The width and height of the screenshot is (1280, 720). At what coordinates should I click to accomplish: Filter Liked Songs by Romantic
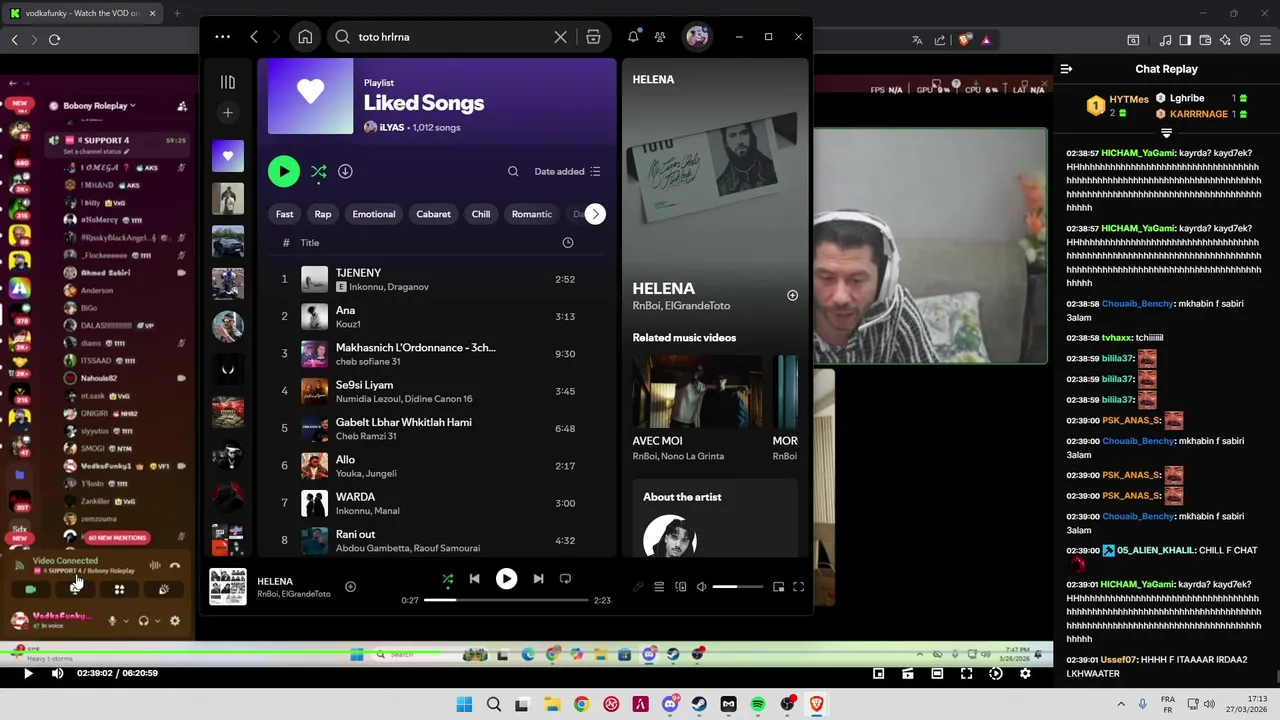pos(532,214)
